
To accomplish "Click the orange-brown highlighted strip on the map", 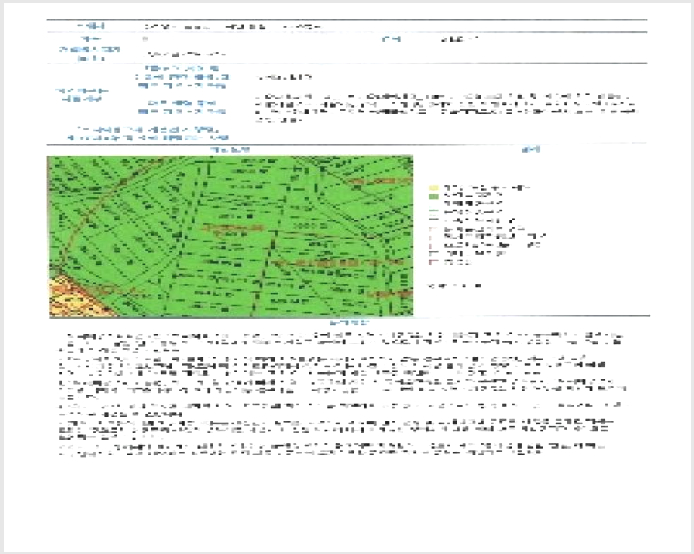I will click(339, 263).
